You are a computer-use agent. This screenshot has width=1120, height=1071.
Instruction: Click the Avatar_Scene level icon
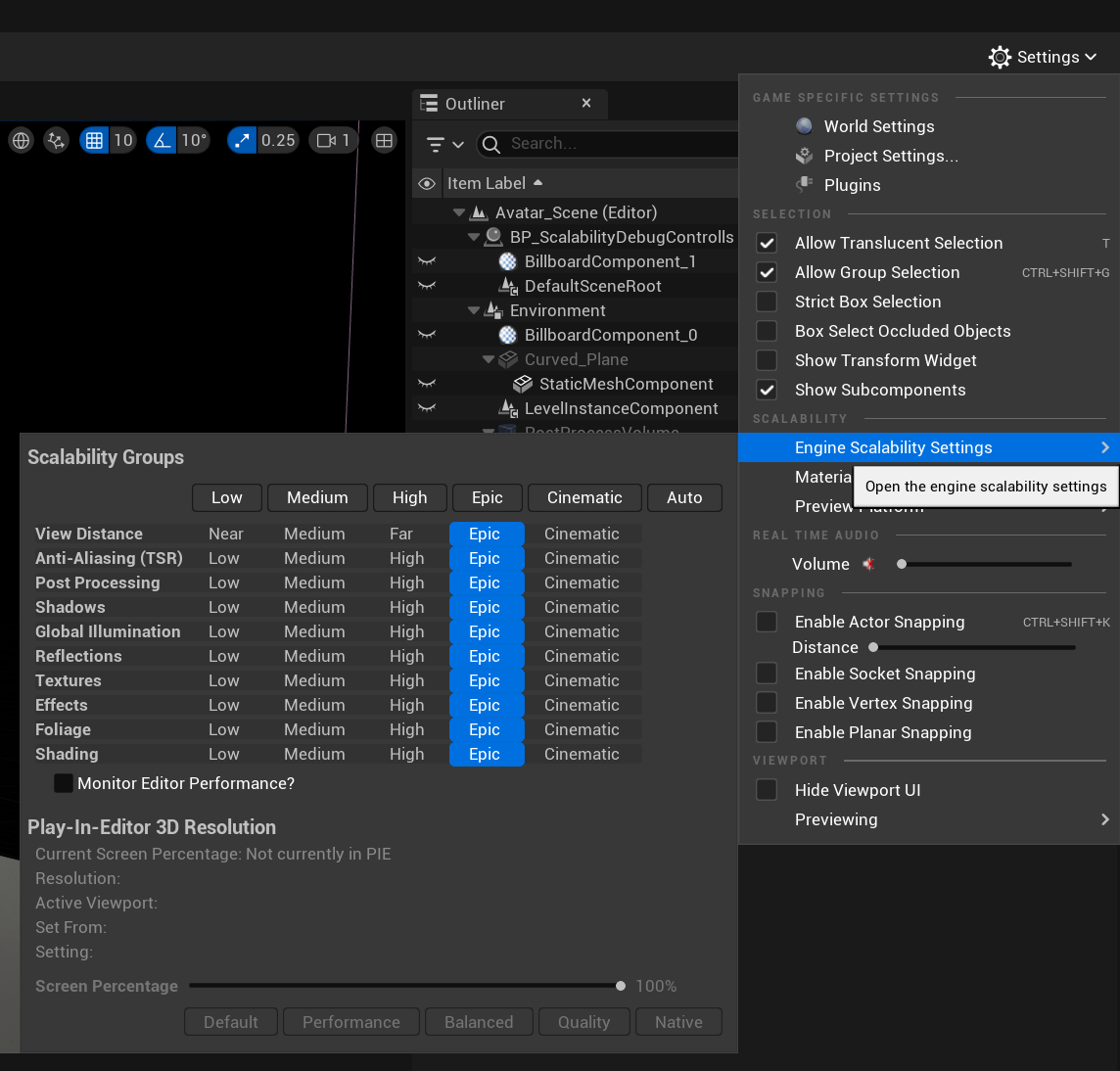point(480,212)
